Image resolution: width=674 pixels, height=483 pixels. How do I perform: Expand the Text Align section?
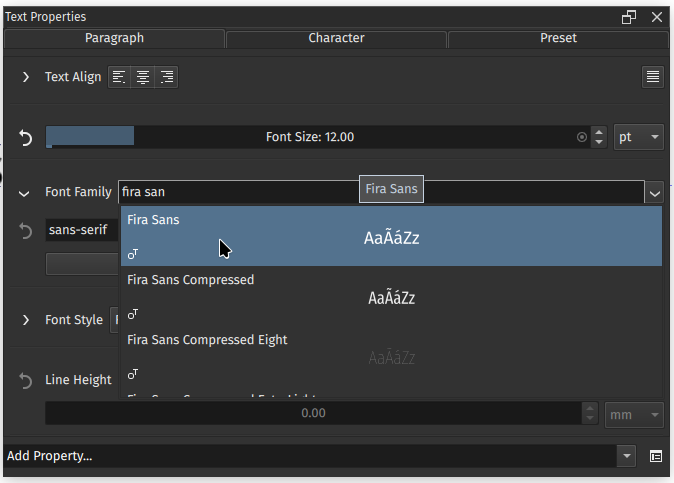[26, 77]
